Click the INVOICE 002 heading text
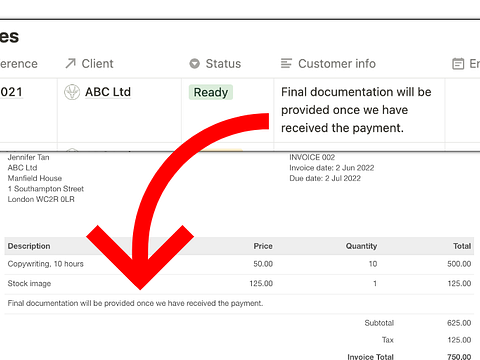This screenshot has height=360, width=480. (312, 157)
